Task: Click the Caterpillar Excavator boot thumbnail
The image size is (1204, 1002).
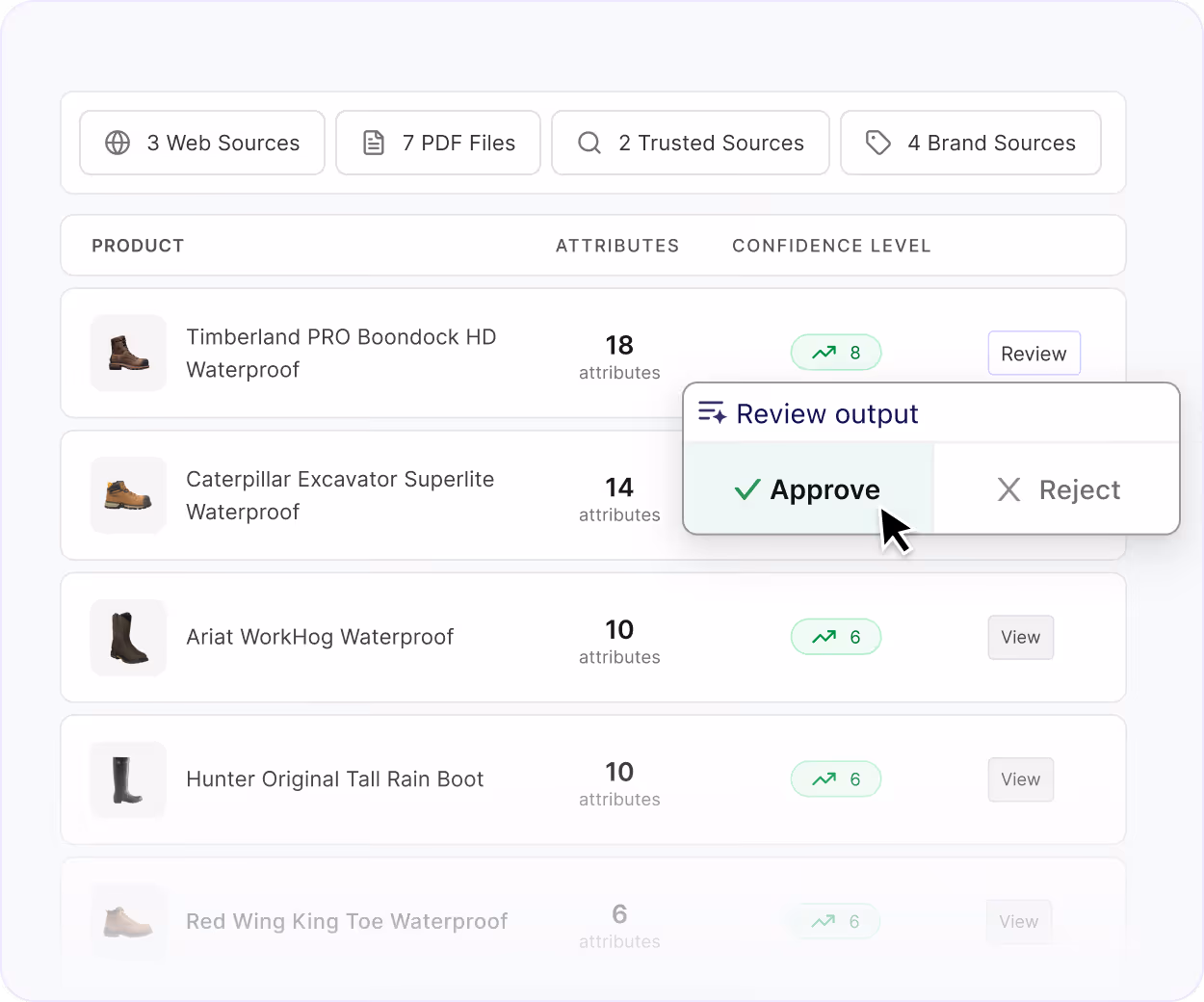Action: click(128, 495)
